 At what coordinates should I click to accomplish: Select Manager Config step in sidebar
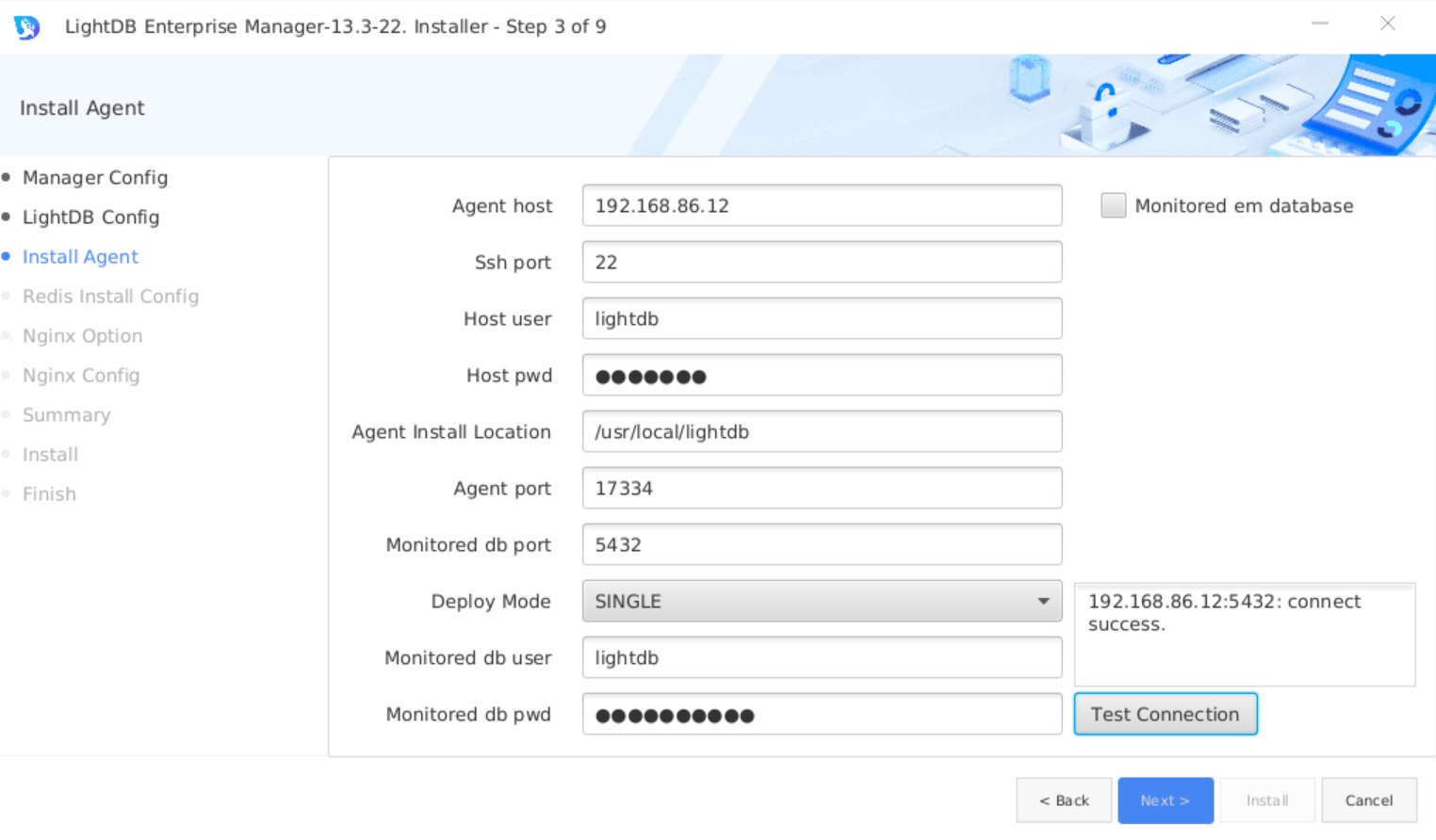pos(95,177)
